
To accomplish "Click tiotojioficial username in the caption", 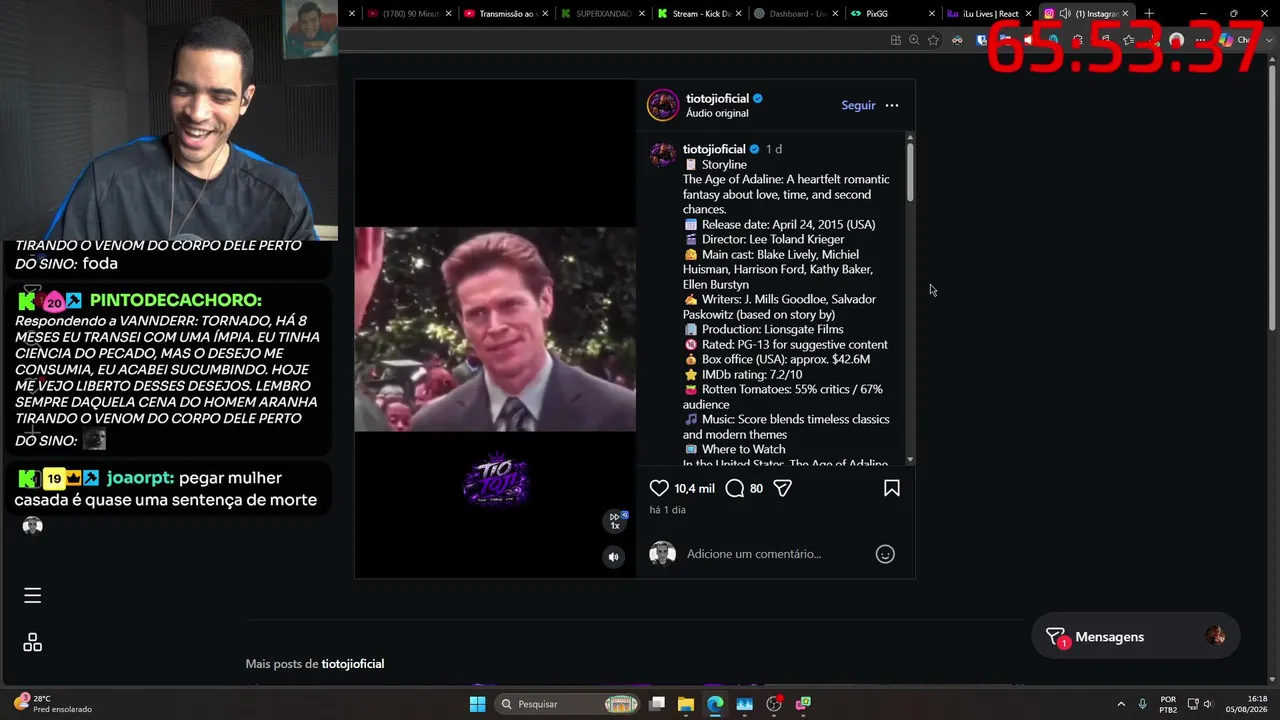I will coord(714,149).
